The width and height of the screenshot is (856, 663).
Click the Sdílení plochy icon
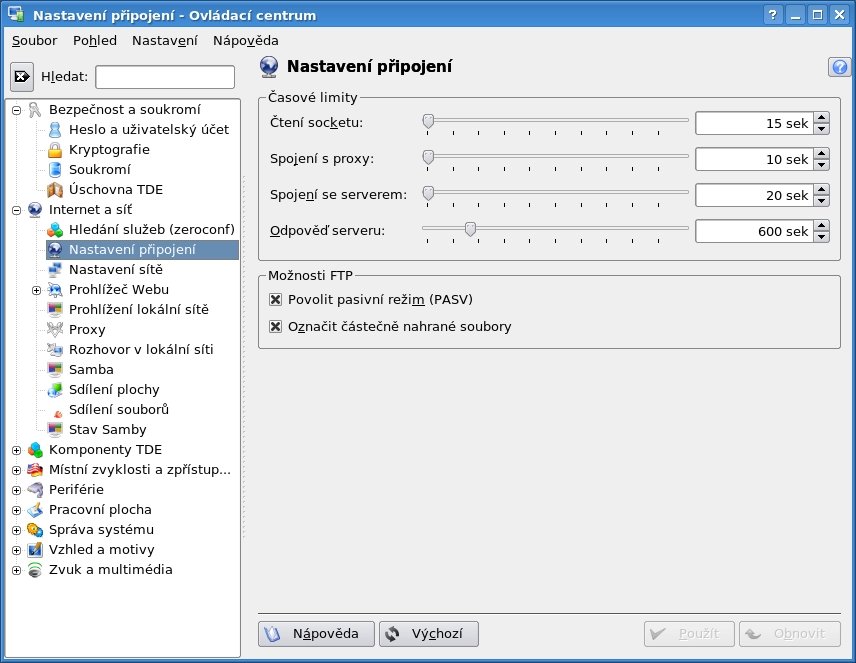[55, 390]
